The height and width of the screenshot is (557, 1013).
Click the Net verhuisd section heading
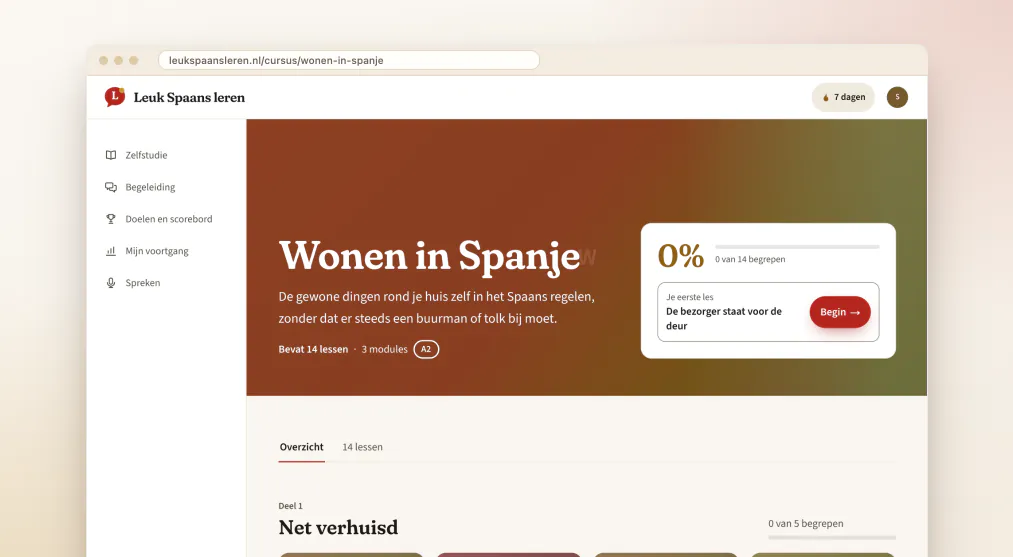[339, 528]
